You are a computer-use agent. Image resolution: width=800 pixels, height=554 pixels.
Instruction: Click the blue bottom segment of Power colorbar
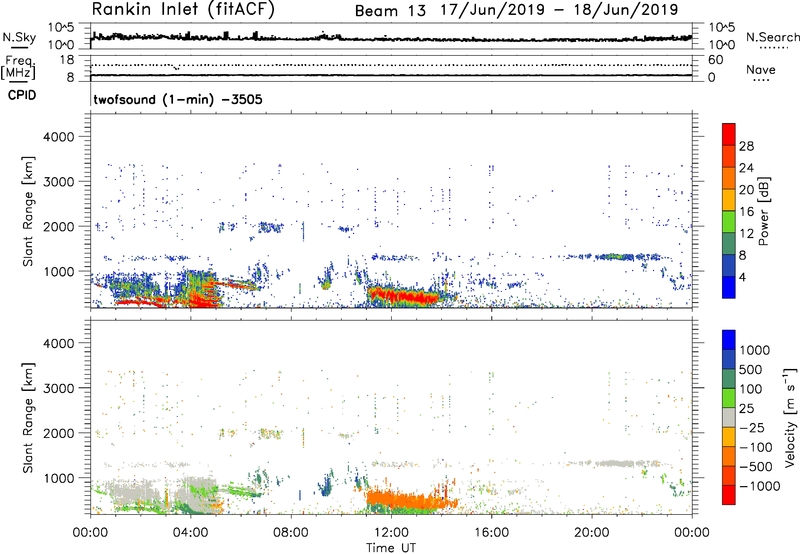click(729, 287)
